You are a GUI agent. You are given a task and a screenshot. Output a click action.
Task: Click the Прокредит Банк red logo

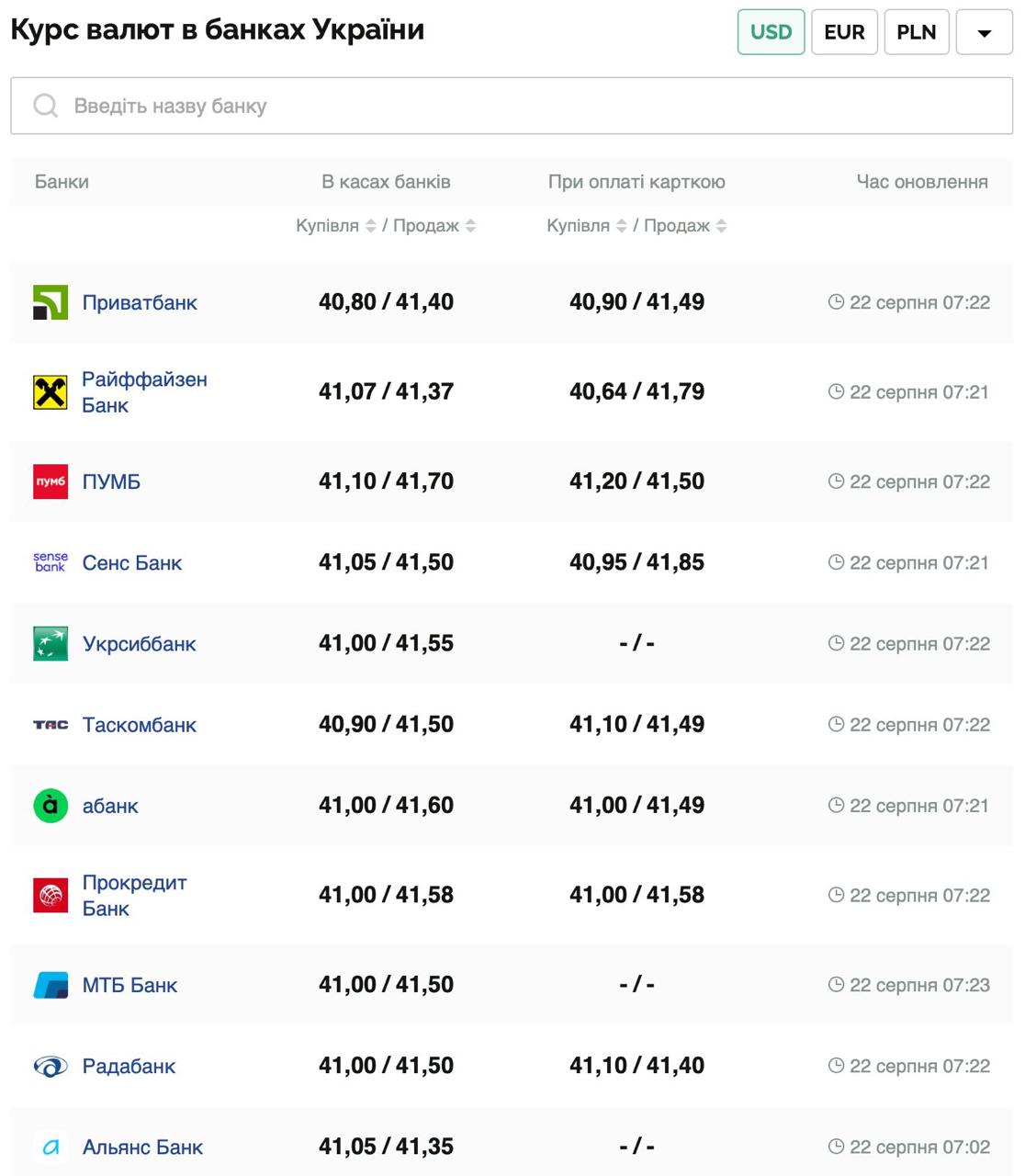tap(51, 895)
